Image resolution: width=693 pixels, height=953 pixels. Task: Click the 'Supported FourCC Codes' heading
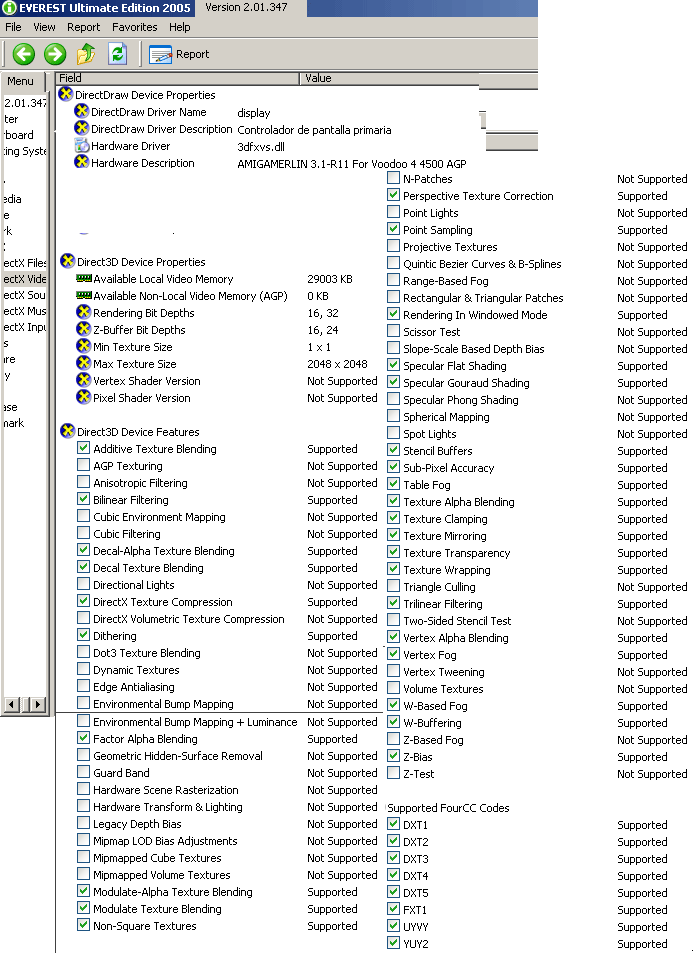tap(449, 808)
